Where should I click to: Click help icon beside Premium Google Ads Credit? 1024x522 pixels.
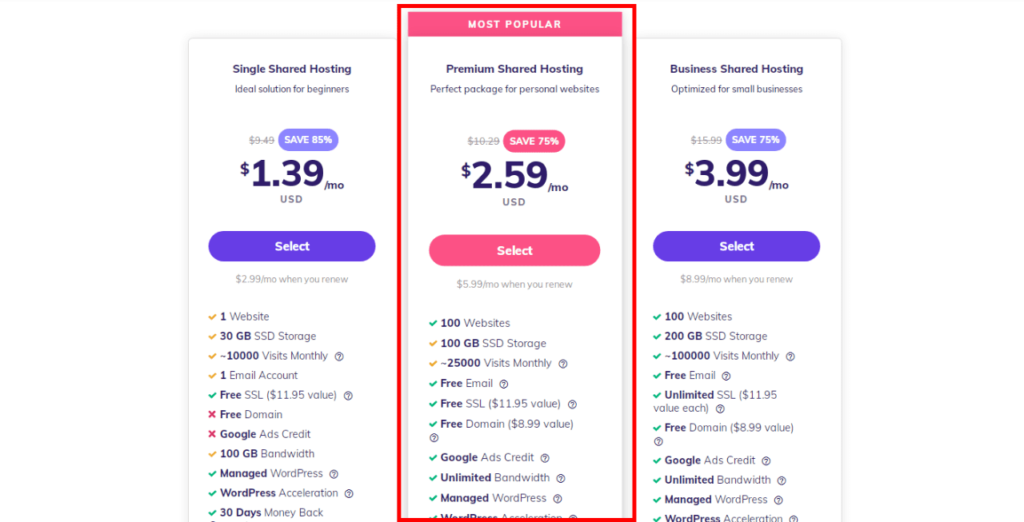[545, 459]
